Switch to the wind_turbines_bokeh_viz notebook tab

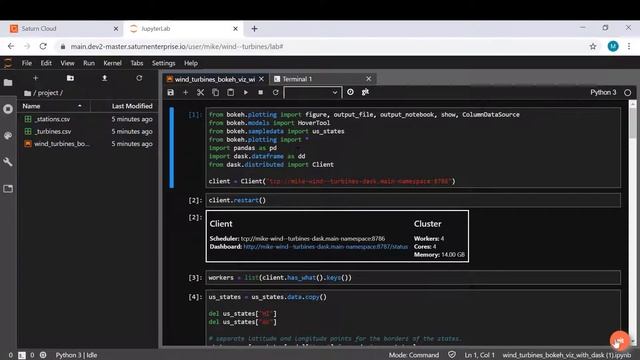[215, 79]
